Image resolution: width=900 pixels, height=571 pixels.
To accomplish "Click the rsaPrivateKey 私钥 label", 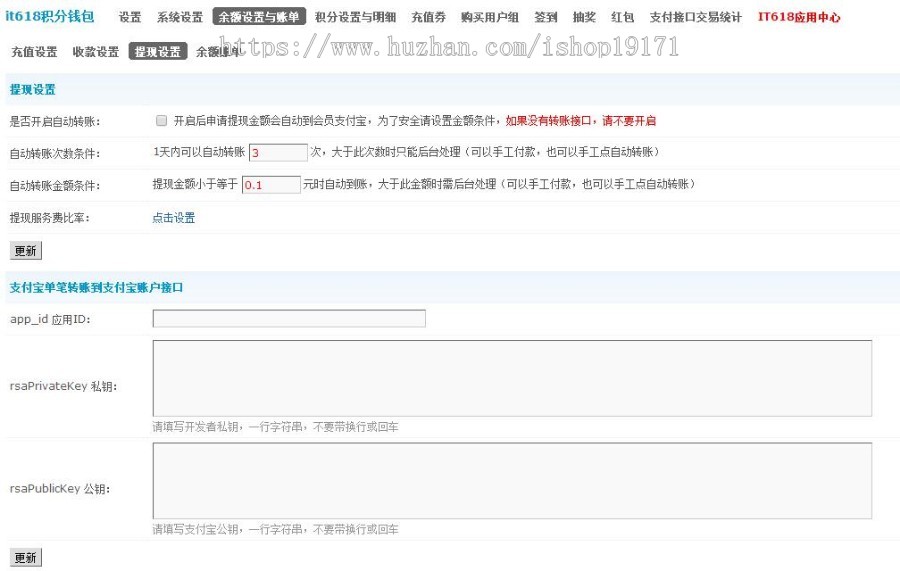I will coord(63,386).
